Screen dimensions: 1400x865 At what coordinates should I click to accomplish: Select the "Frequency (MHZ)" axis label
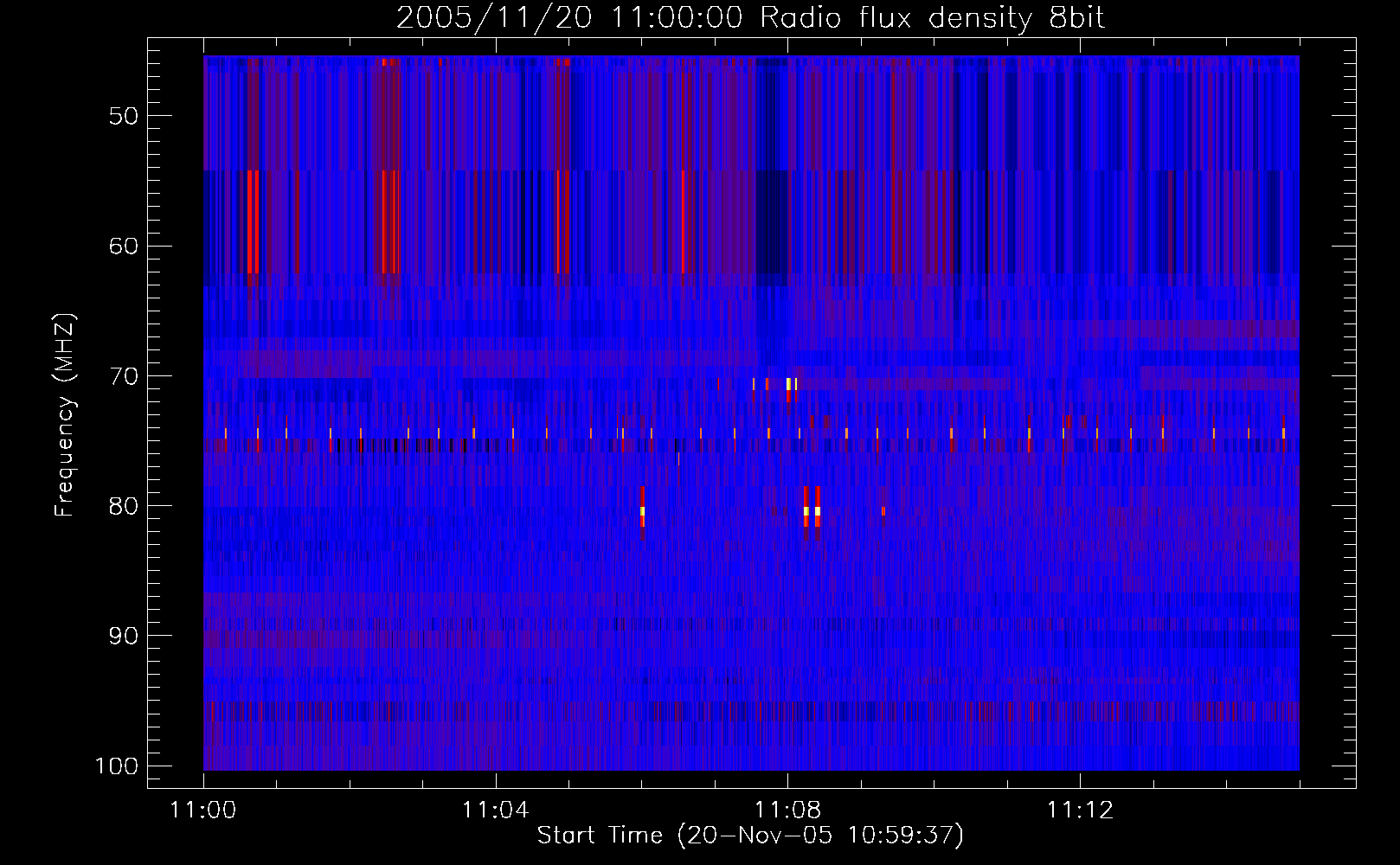coord(66,415)
